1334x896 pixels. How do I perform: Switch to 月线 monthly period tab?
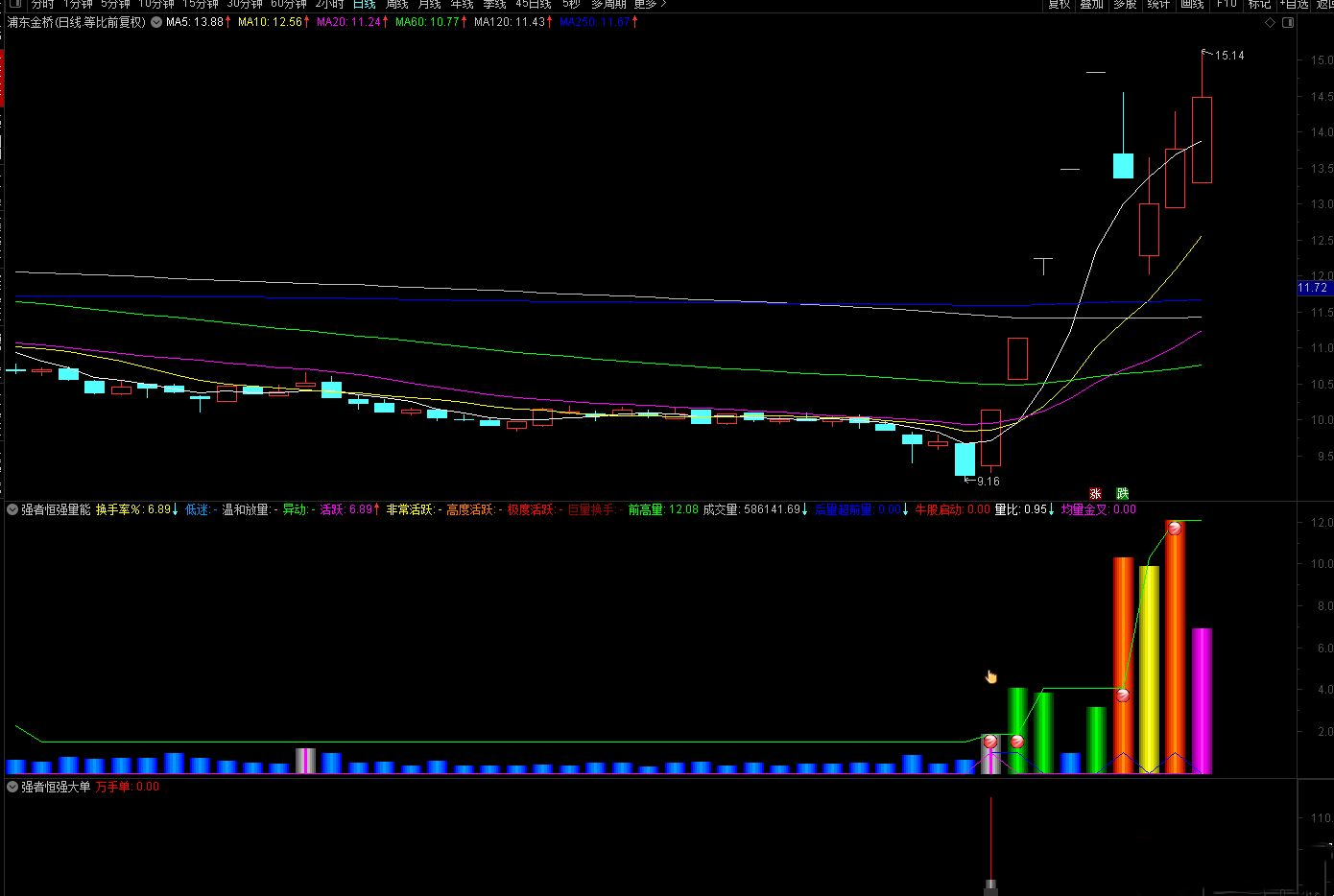[429, 4]
